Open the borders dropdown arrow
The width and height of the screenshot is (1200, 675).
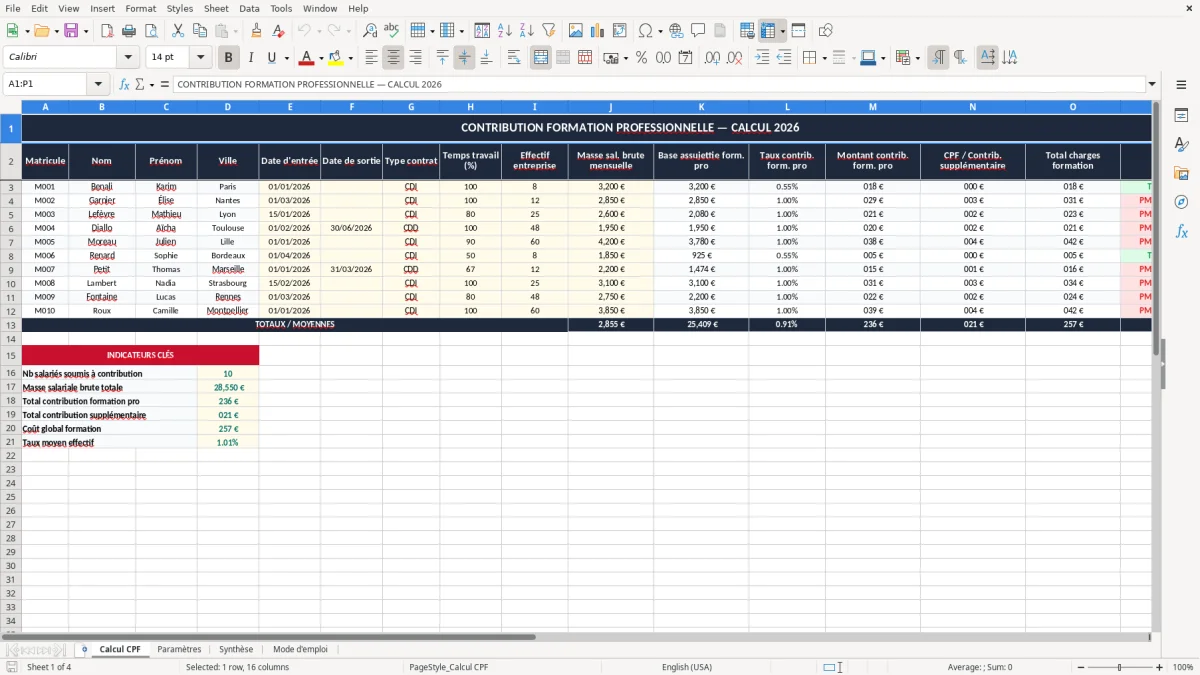[825, 58]
